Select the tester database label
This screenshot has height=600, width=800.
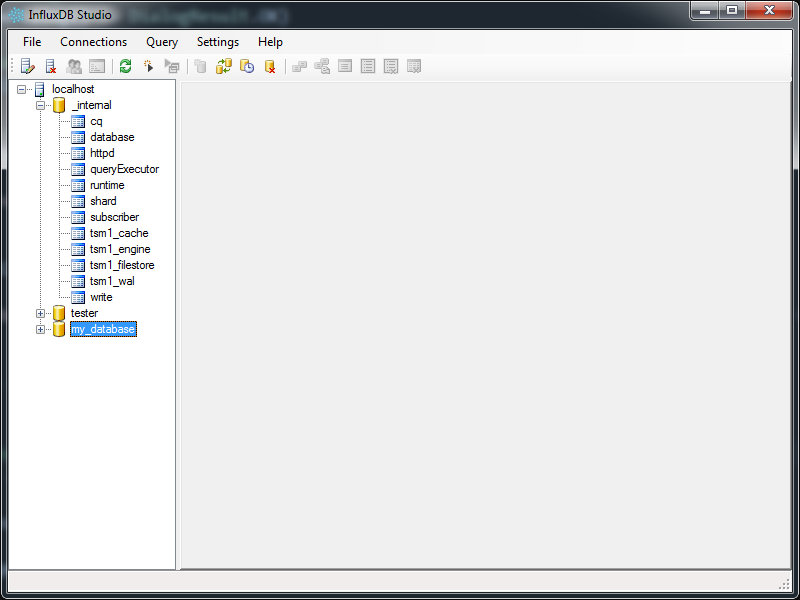84,313
